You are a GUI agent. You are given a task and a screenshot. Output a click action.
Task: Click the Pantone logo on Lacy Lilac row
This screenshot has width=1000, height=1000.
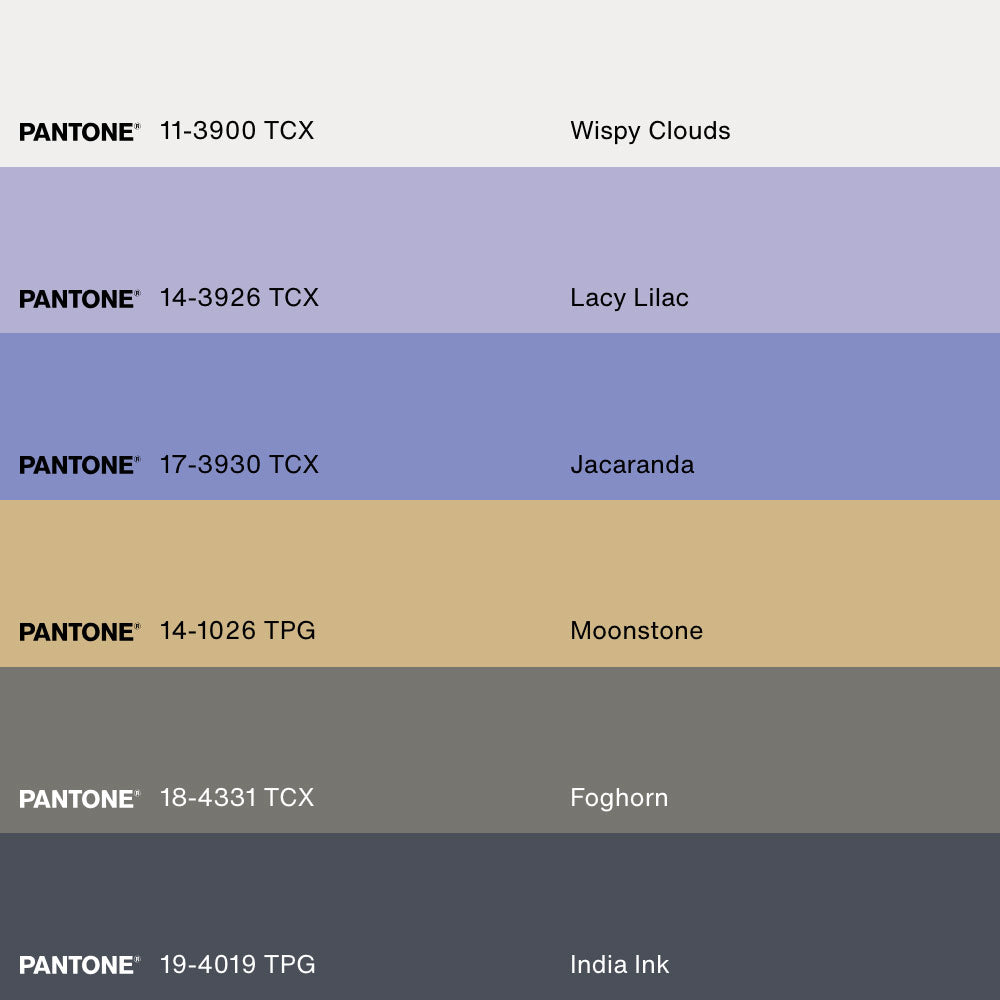click(79, 299)
